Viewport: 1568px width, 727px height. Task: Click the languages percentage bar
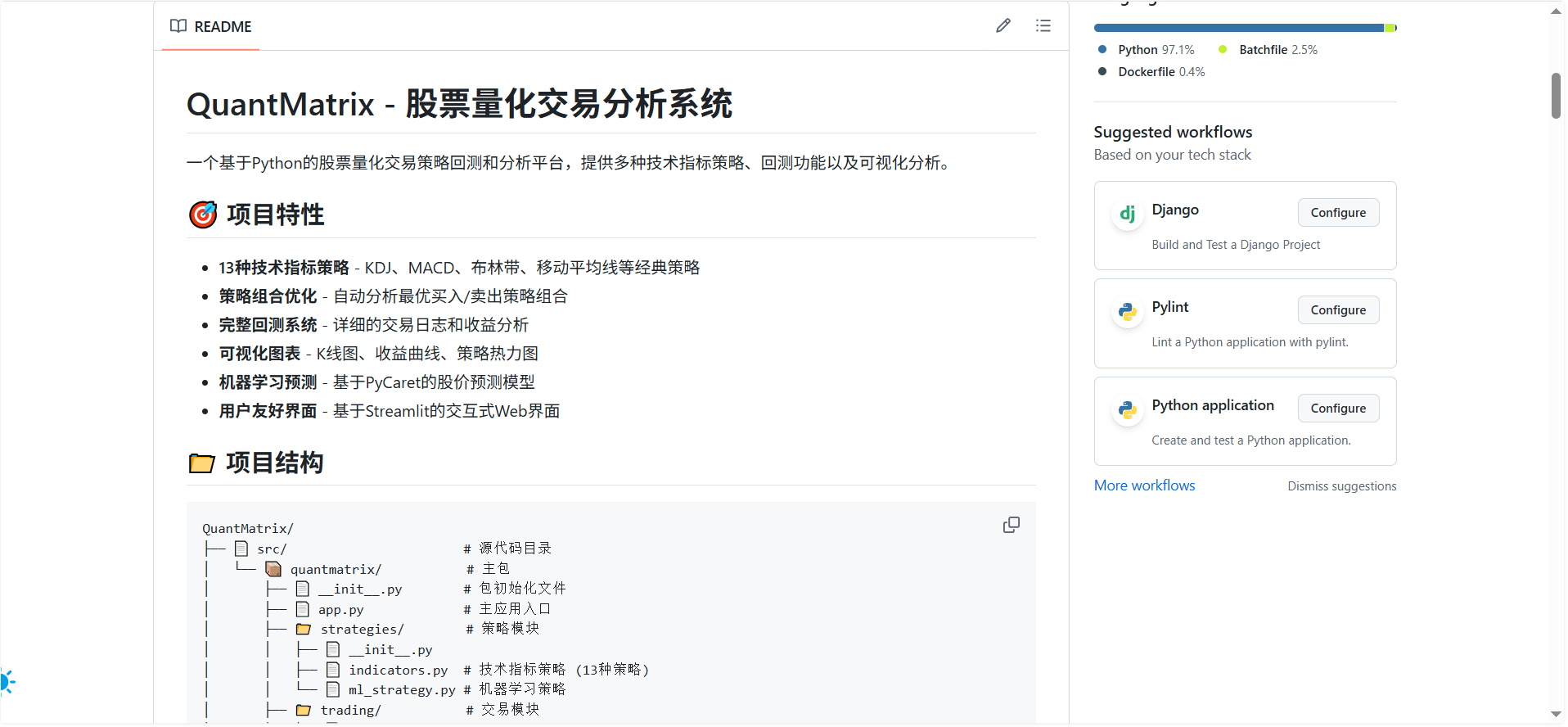pos(1244,29)
